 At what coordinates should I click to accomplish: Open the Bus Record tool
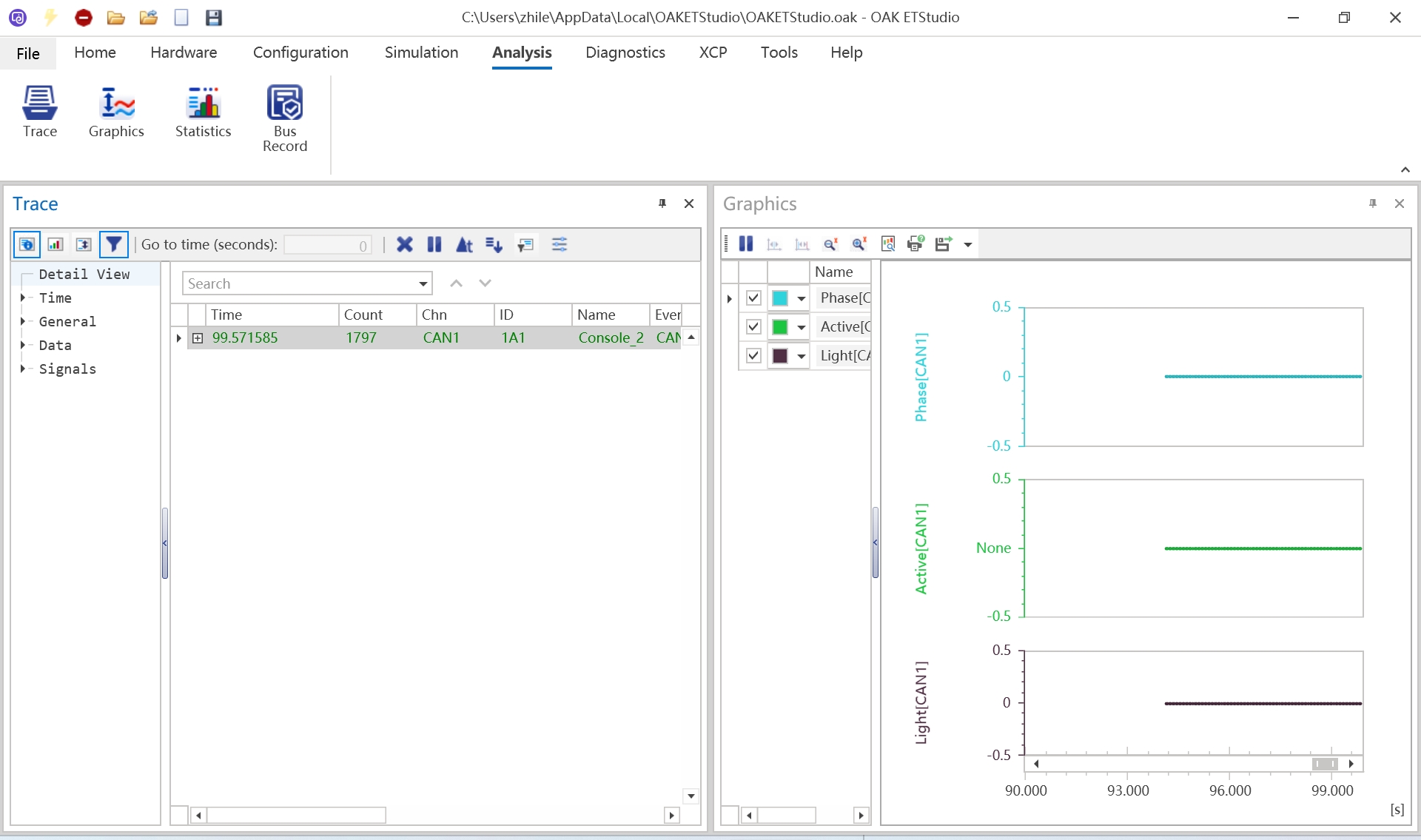[x=285, y=117]
